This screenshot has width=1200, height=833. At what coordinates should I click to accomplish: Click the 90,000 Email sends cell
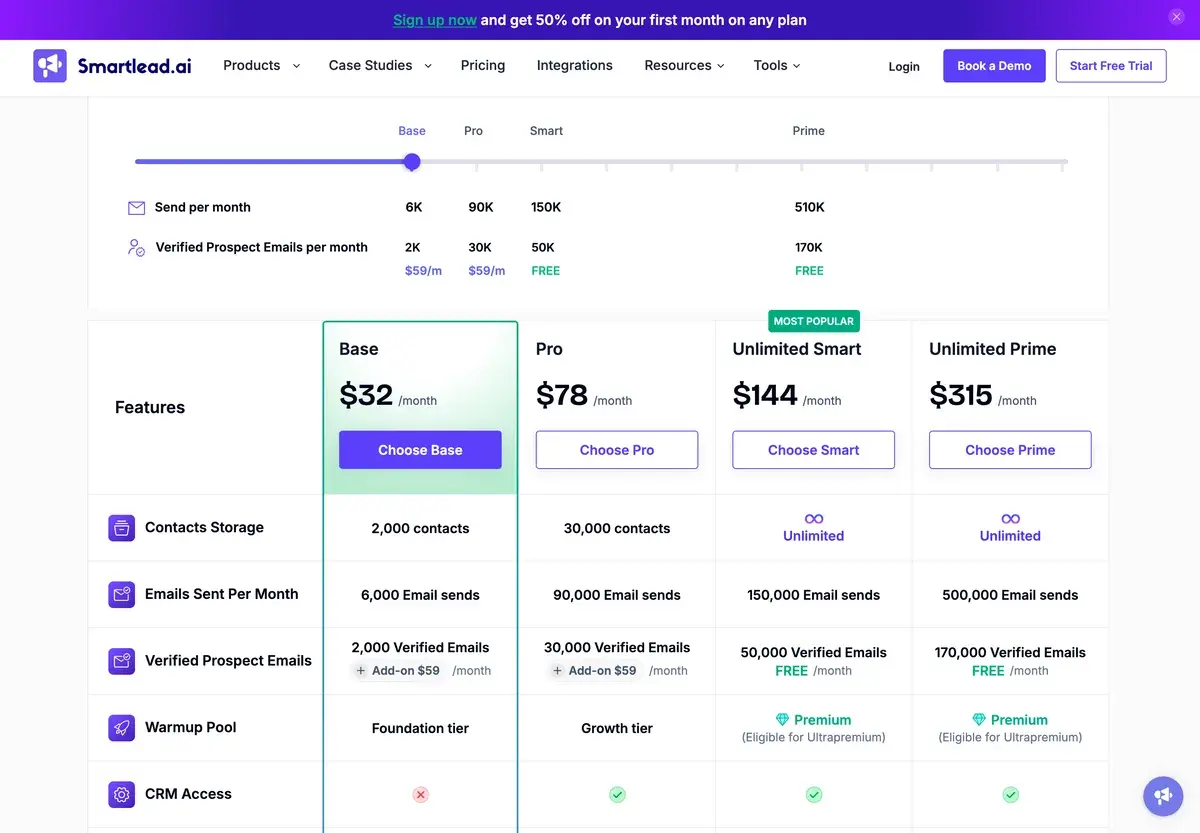(617, 595)
